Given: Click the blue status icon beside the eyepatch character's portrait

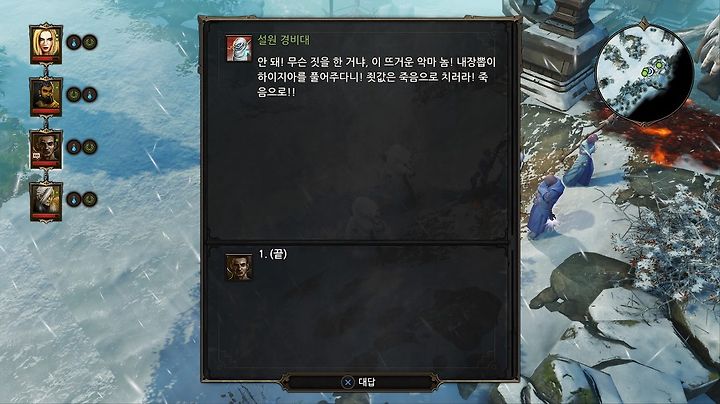Looking at the screenshot, I should coord(74,147).
